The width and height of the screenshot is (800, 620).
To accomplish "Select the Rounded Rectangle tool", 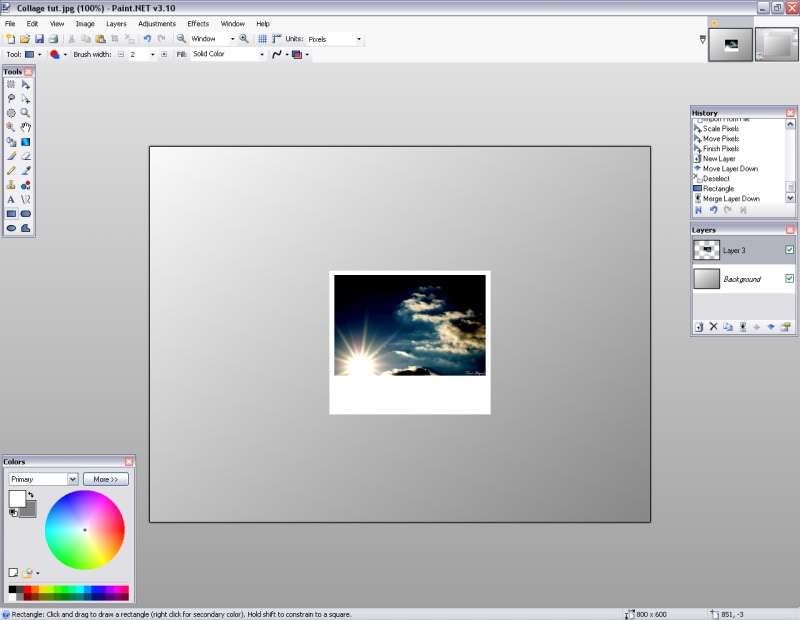I will (x=26, y=214).
